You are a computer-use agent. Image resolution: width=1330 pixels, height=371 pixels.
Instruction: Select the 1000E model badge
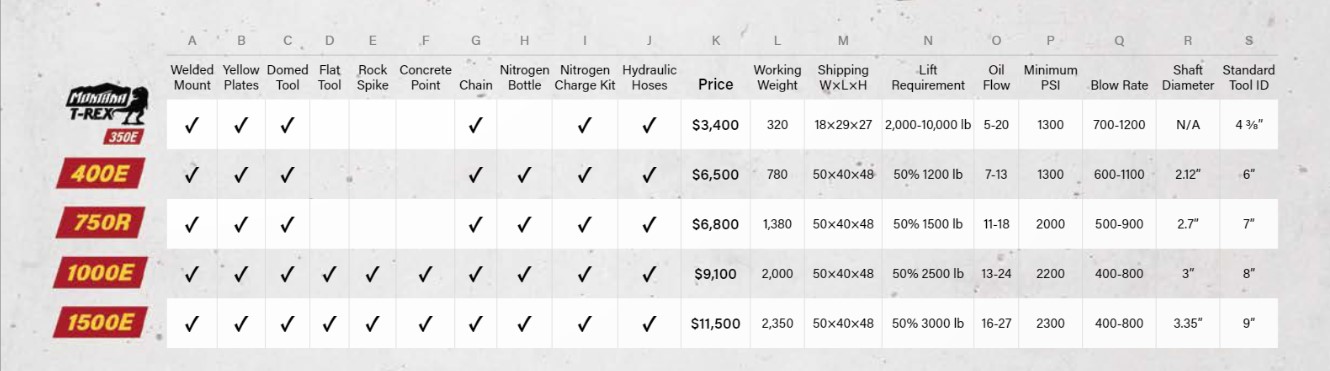(x=101, y=272)
